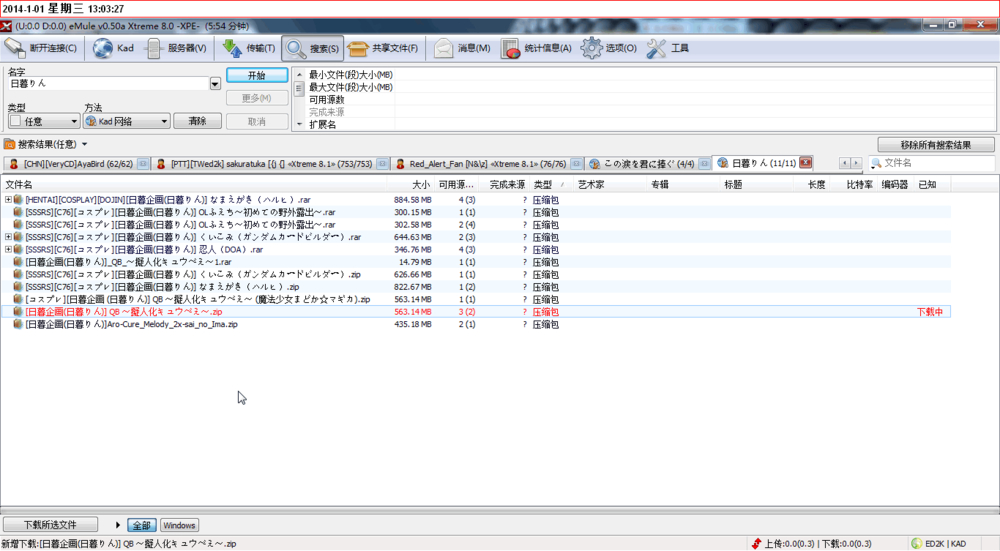Image resolution: width=1000 pixels, height=551 pixels.
Task: Open the Servers (服务器) toolbar icon
Action: click(x=153, y=48)
